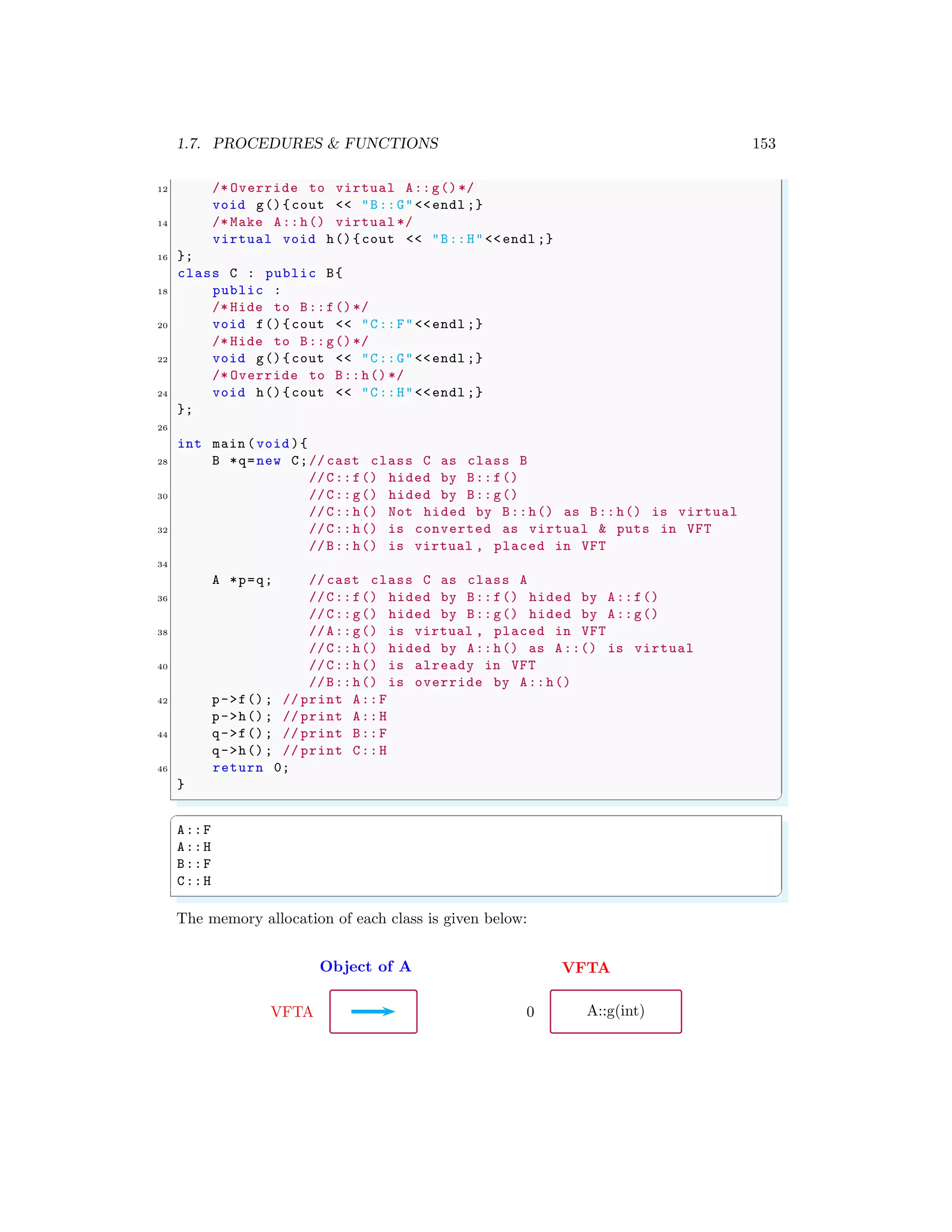Click output line 'B::F'
Screen dimensions: 952x1232
click(x=194, y=864)
